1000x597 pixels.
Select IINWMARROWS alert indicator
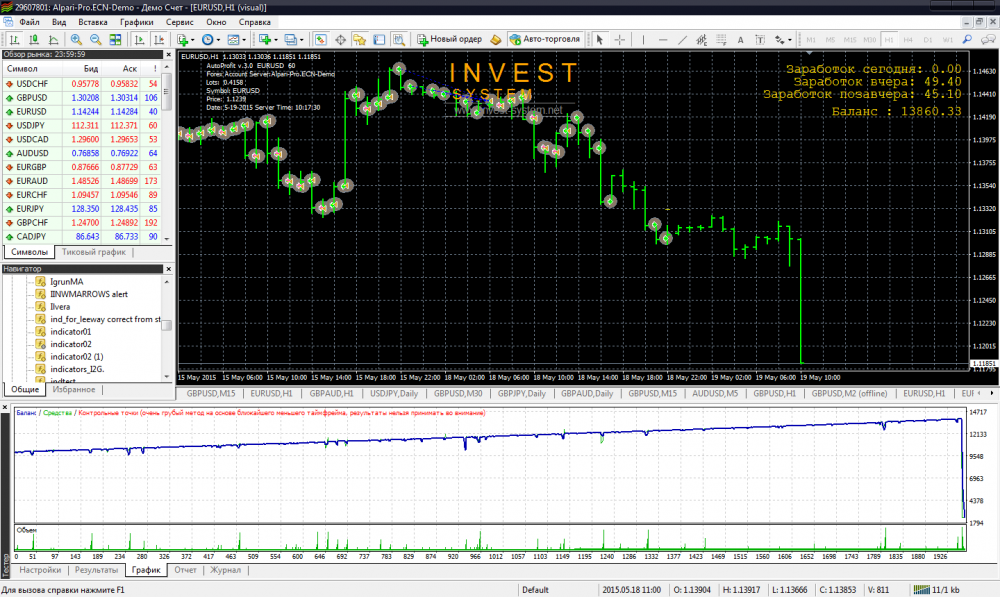89,294
